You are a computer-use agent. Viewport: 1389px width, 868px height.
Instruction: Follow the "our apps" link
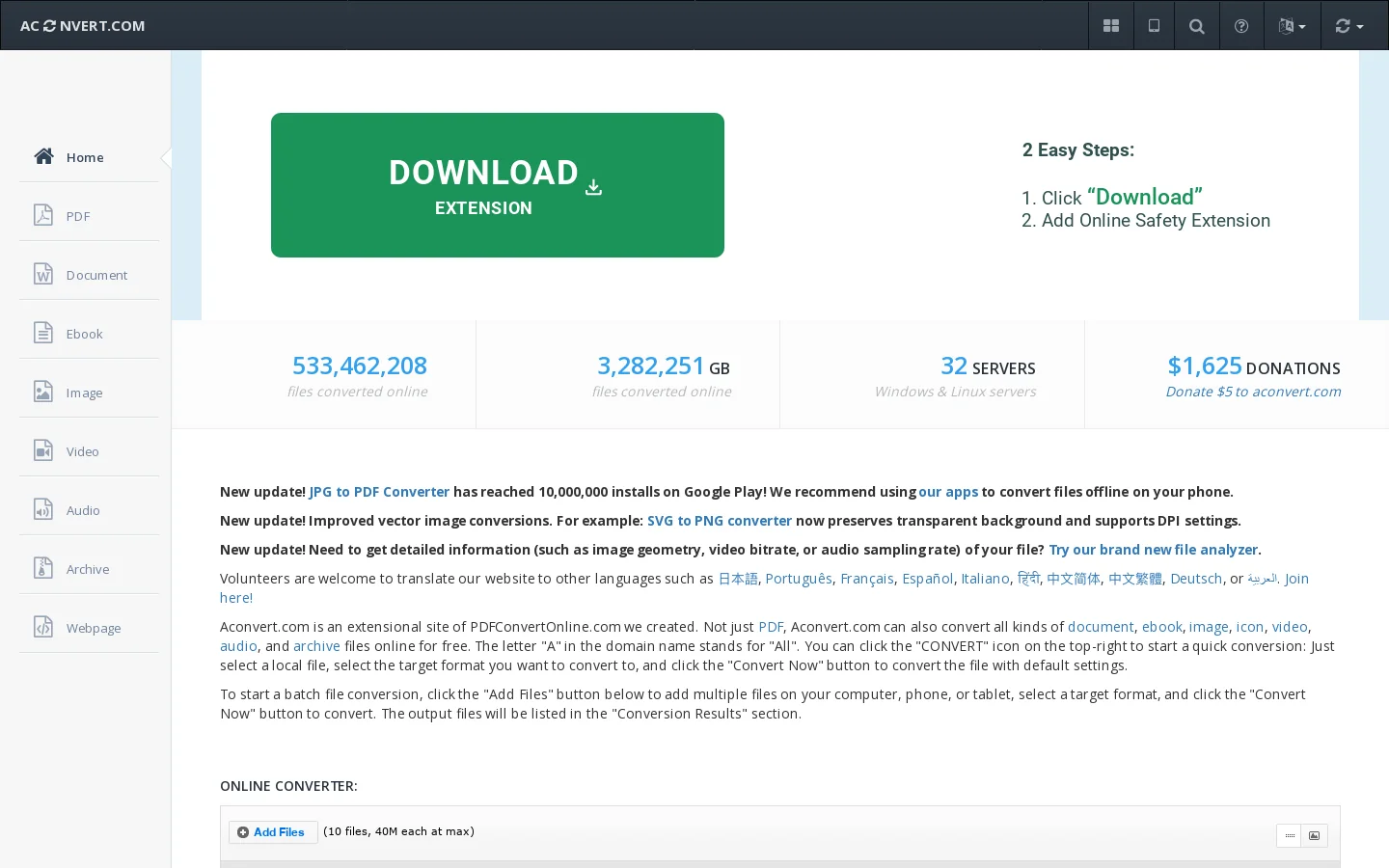(948, 492)
